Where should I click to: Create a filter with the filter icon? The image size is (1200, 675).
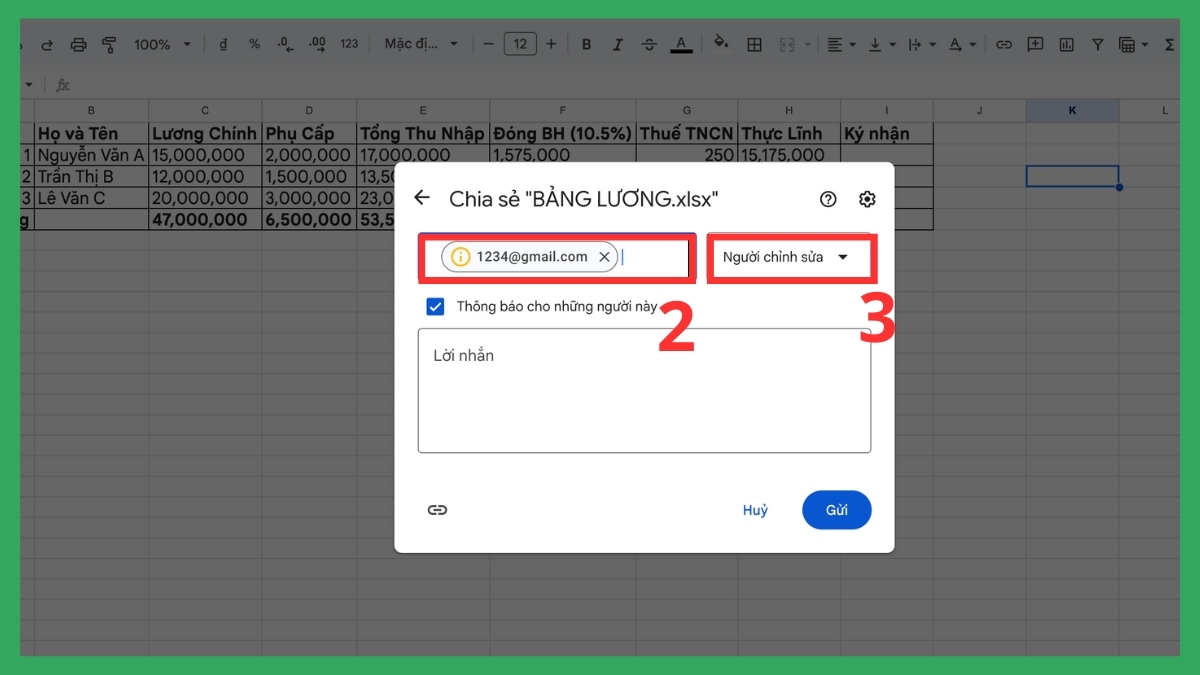[1097, 44]
